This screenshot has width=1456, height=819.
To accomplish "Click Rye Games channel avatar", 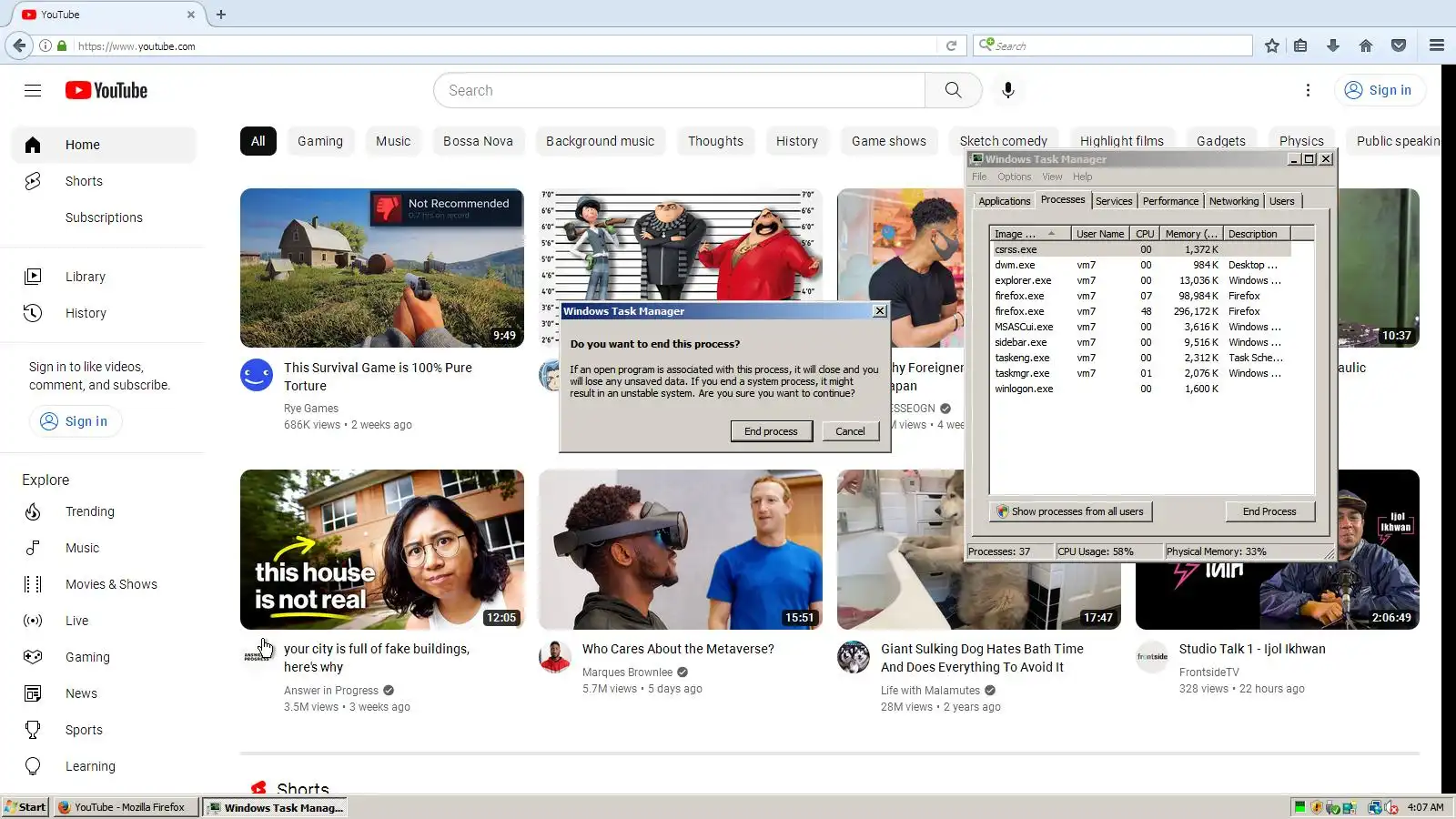I will click(x=257, y=375).
